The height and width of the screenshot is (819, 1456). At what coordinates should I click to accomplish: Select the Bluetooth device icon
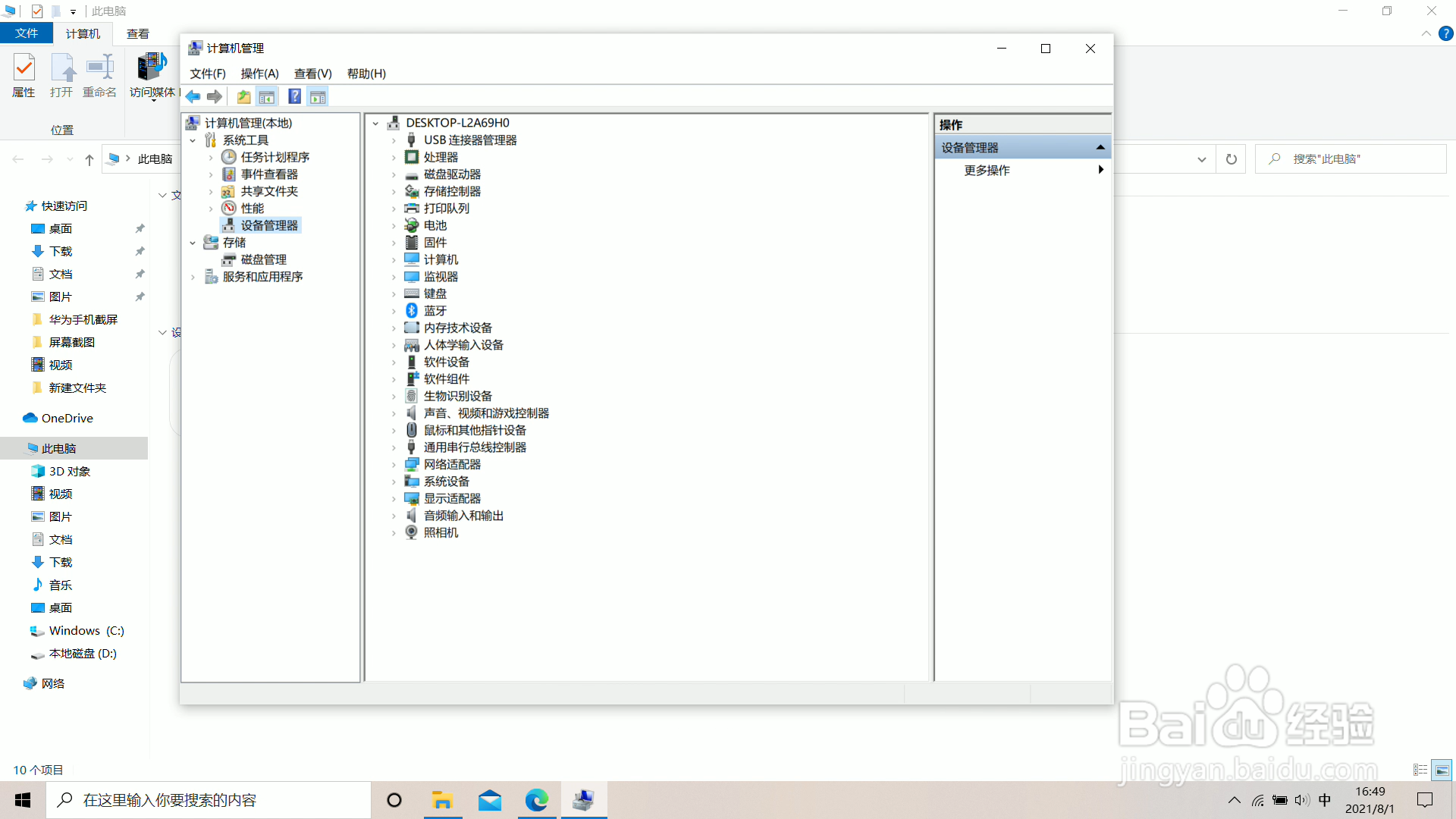click(x=412, y=311)
